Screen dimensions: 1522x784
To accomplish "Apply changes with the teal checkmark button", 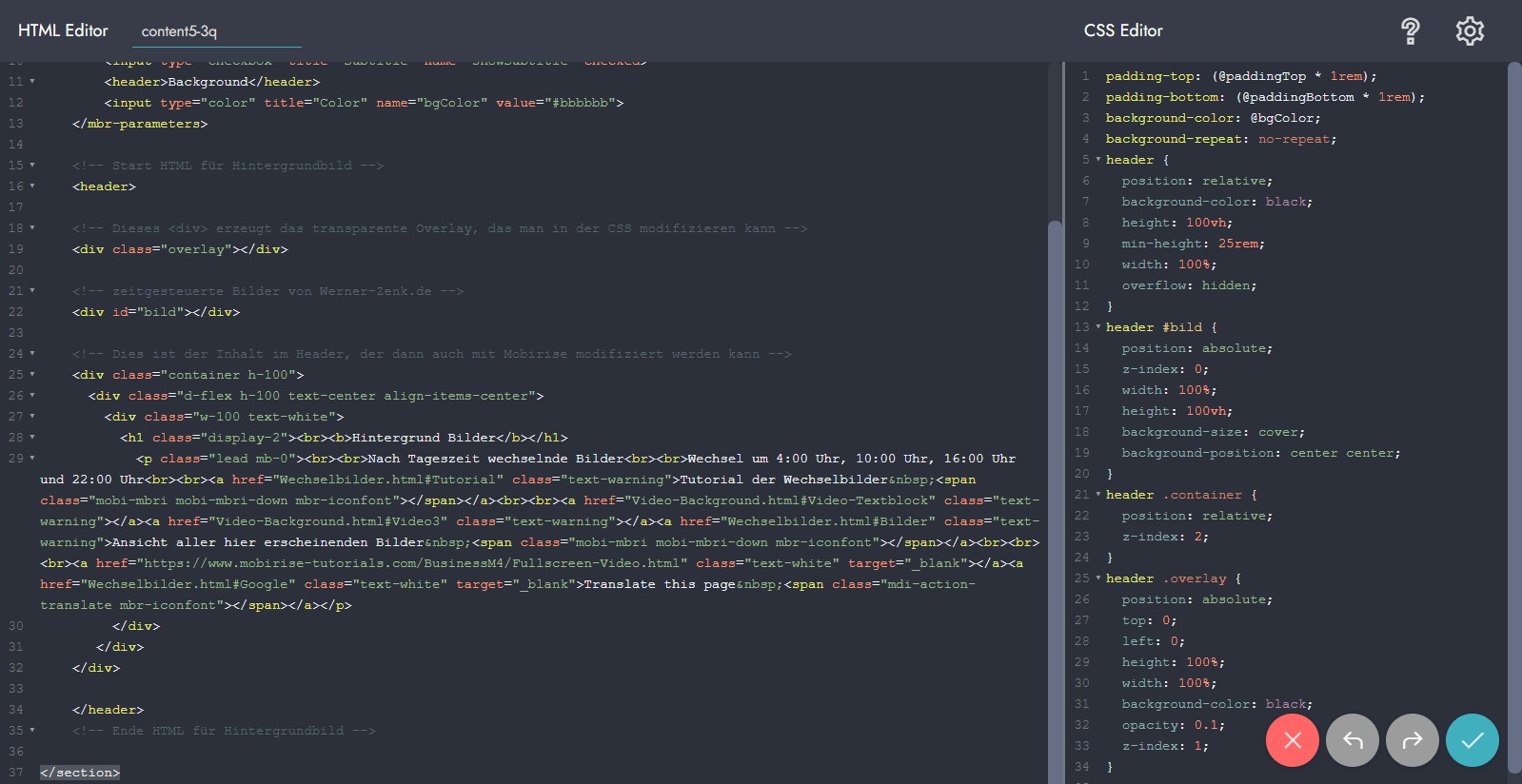I will click(x=1472, y=739).
